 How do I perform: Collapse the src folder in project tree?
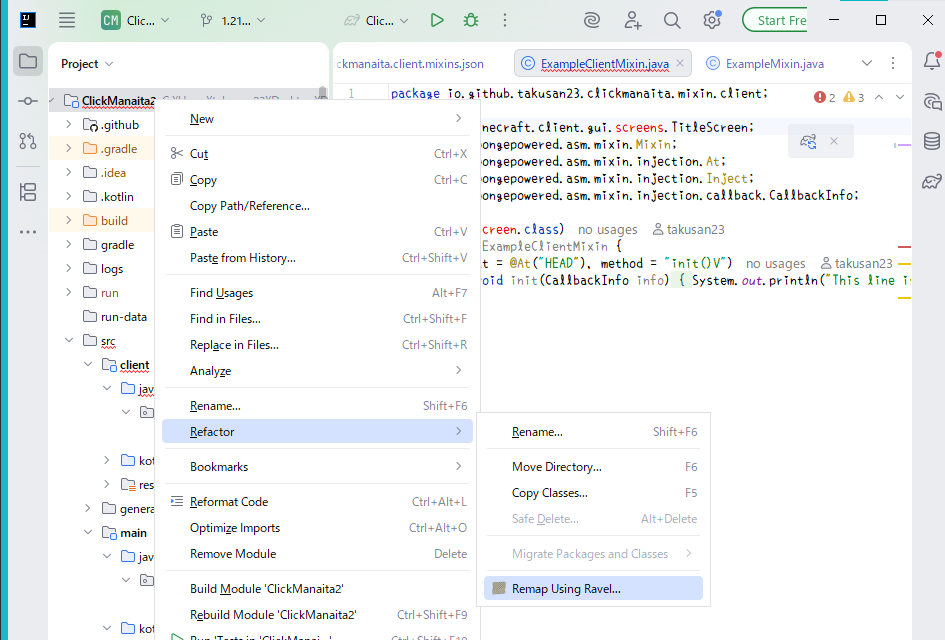69,341
